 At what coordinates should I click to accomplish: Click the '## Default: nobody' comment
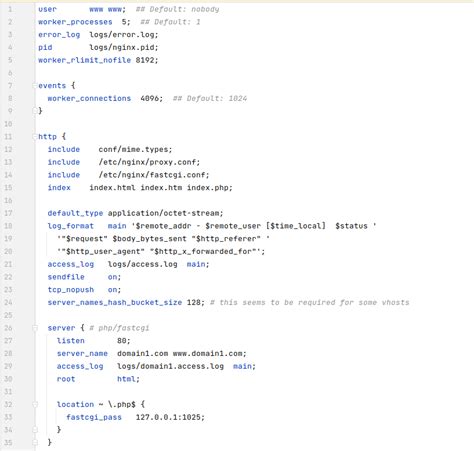pyautogui.click(x=177, y=9)
